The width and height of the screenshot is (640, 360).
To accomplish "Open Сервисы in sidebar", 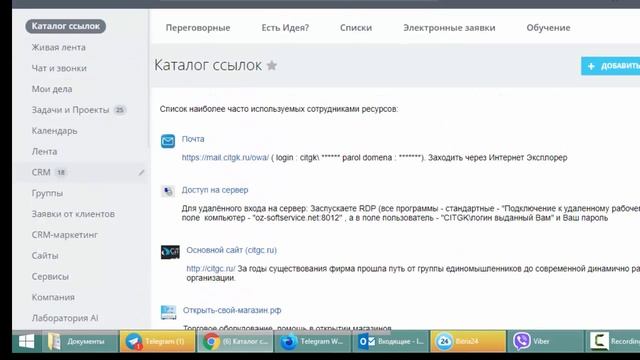I will click(50, 276).
